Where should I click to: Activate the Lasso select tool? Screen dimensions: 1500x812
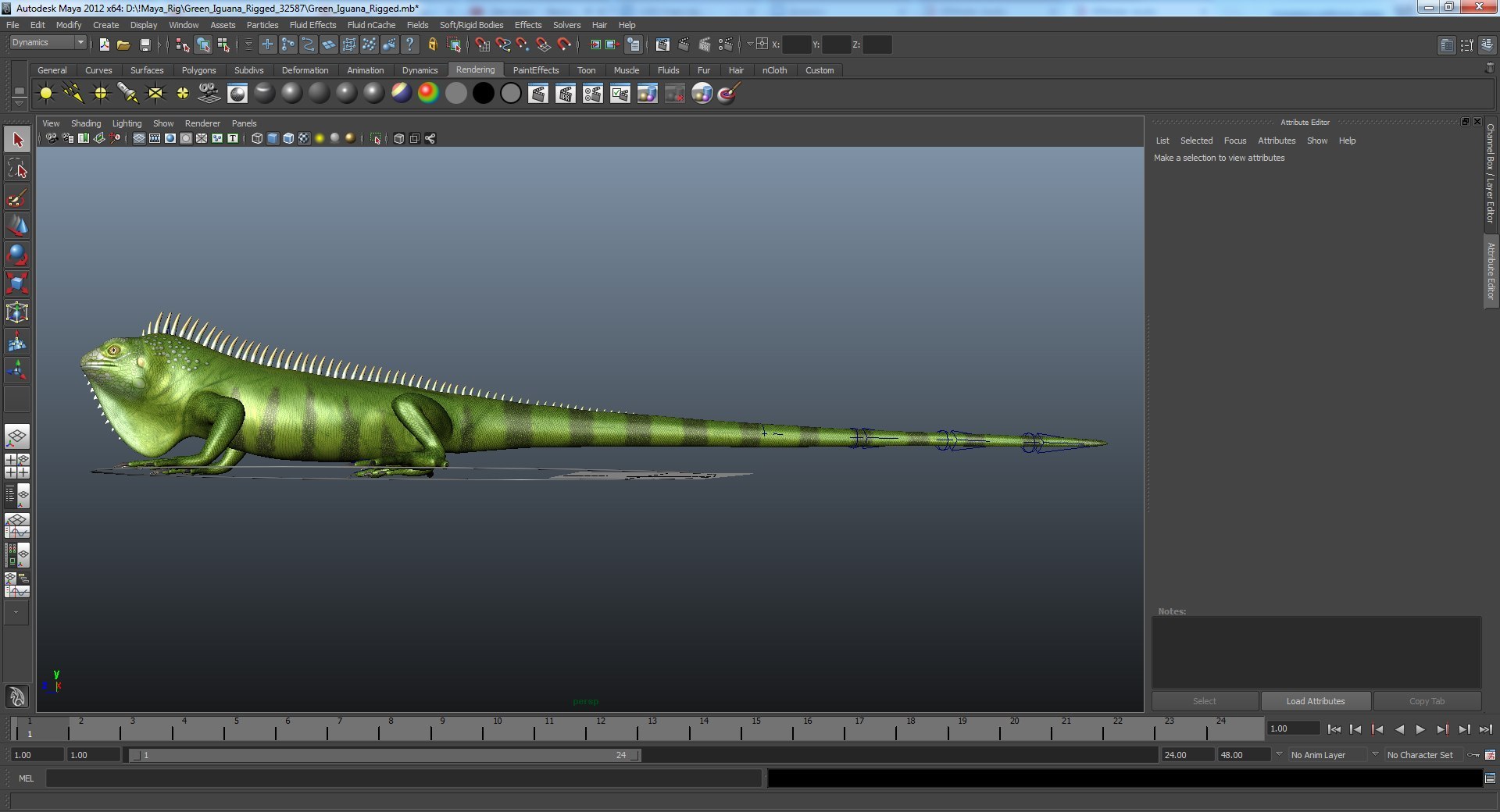coord(17,169)
